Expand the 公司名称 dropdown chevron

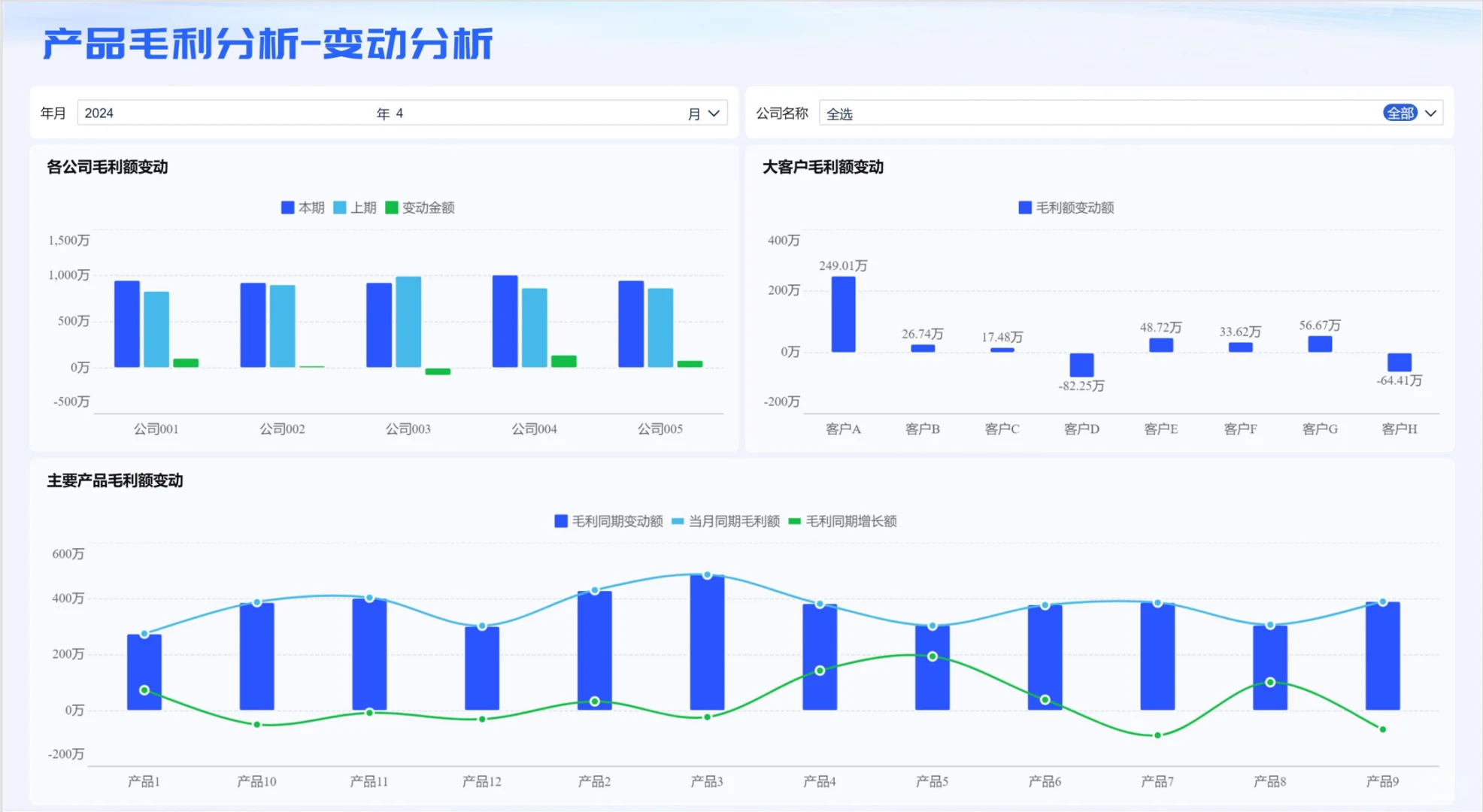tap(1430, 114)
